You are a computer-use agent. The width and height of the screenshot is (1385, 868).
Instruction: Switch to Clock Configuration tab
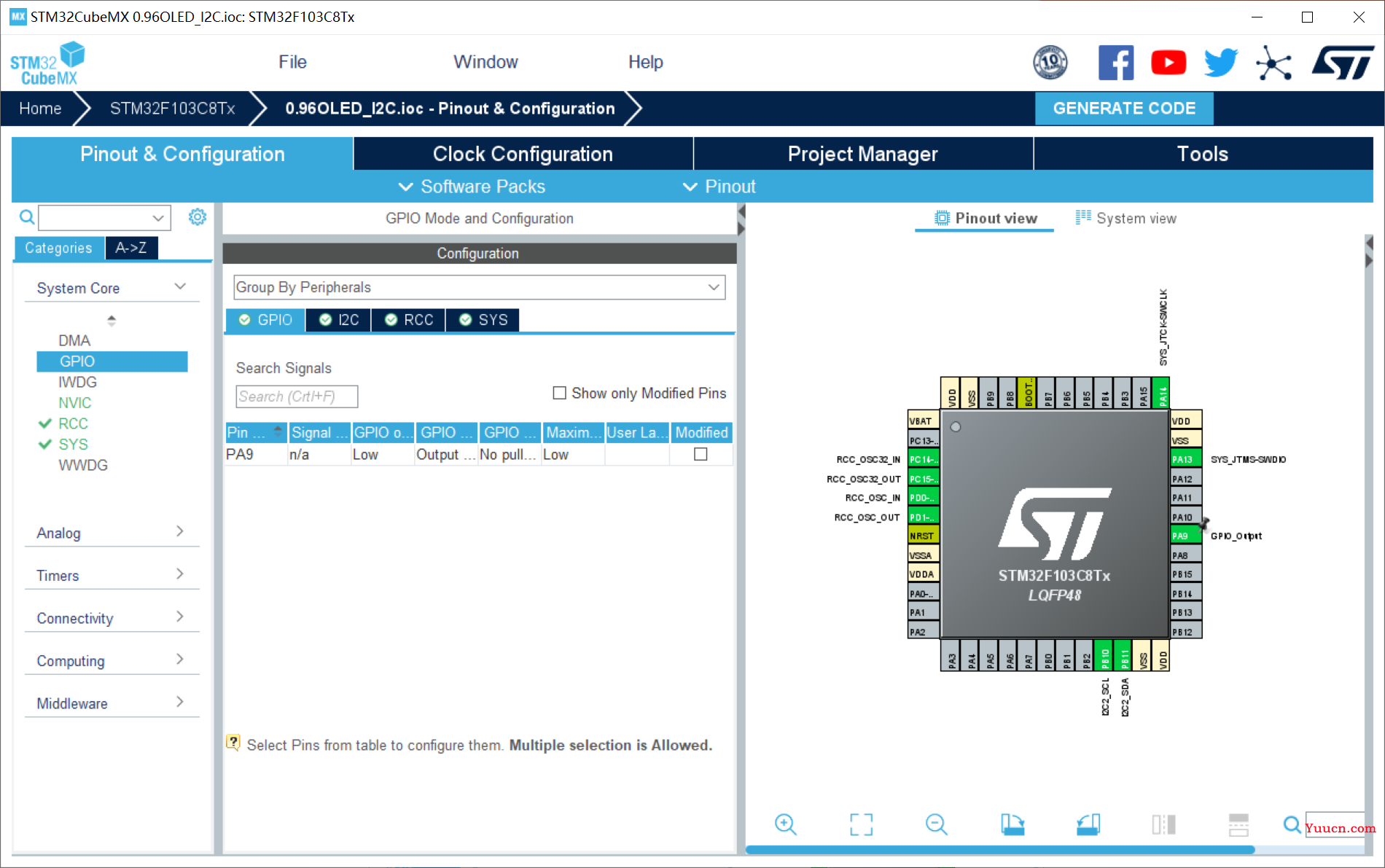point(523,154)
